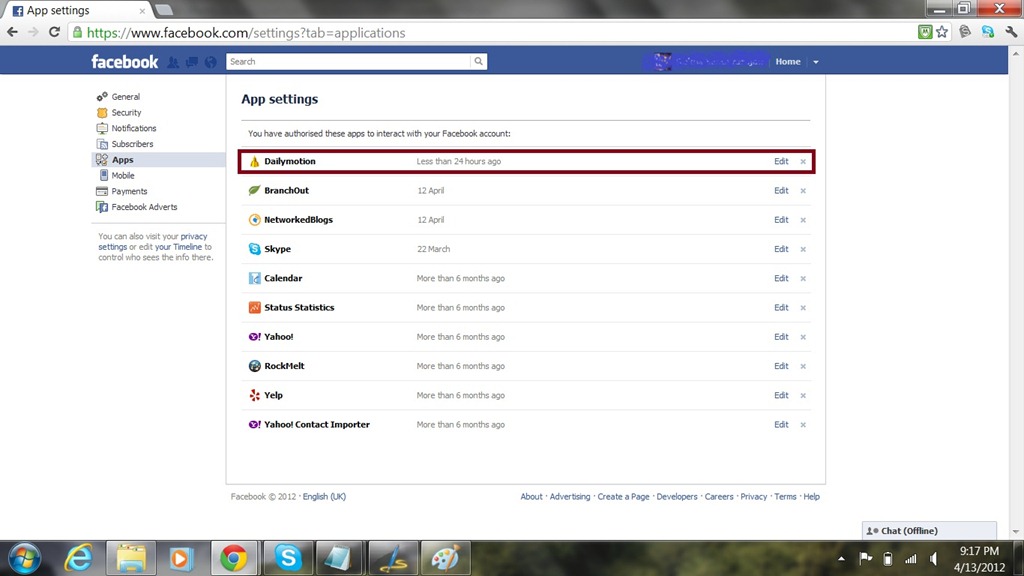Click in the Facebook search field
1024x576 pixels.
coord(348,62)
